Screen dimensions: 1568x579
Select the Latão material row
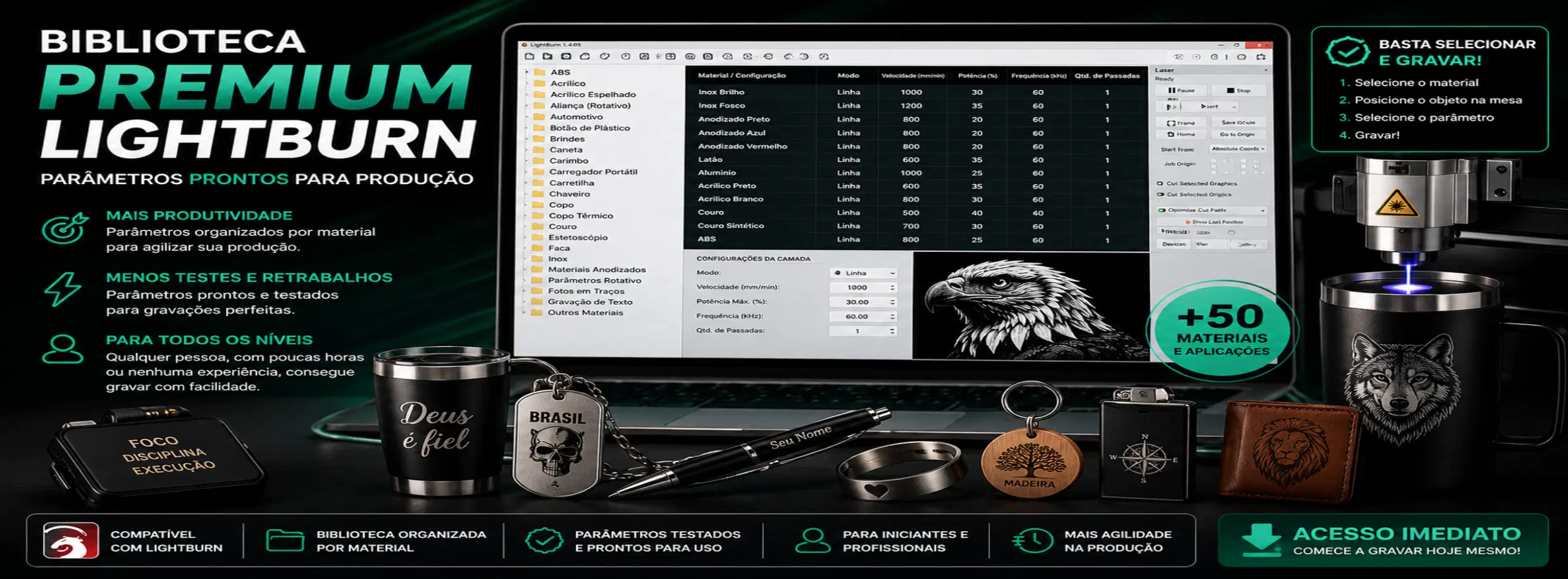916,159
